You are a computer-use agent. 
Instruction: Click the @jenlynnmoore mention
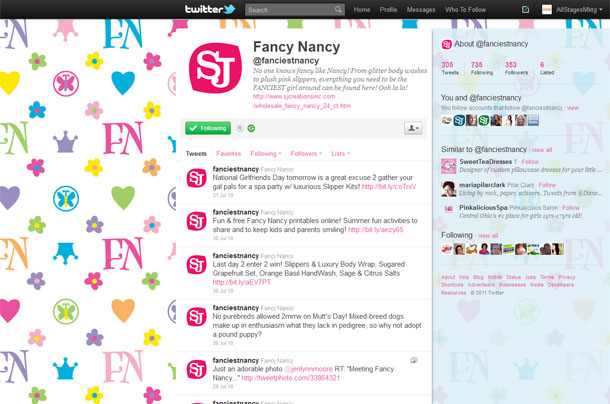pyautogui.click(x=309, y=369)
